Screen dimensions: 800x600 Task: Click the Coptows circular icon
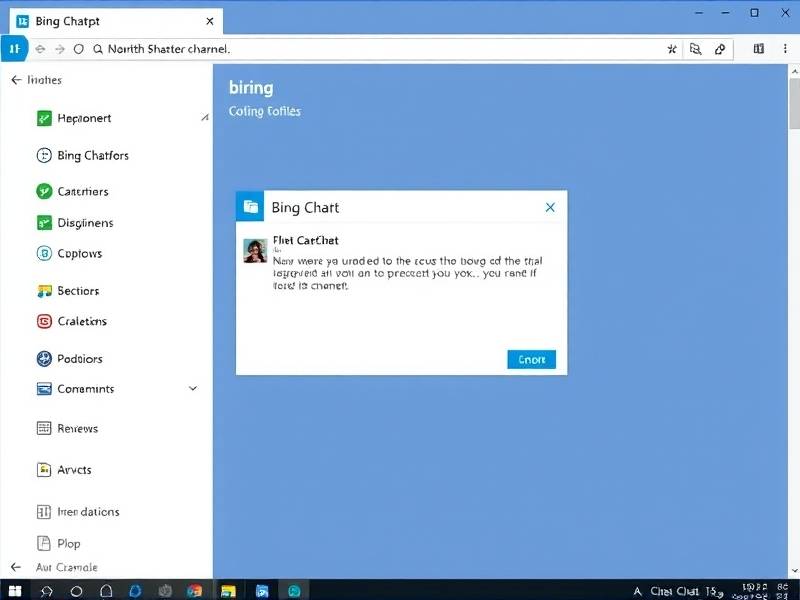pos(43,253)
